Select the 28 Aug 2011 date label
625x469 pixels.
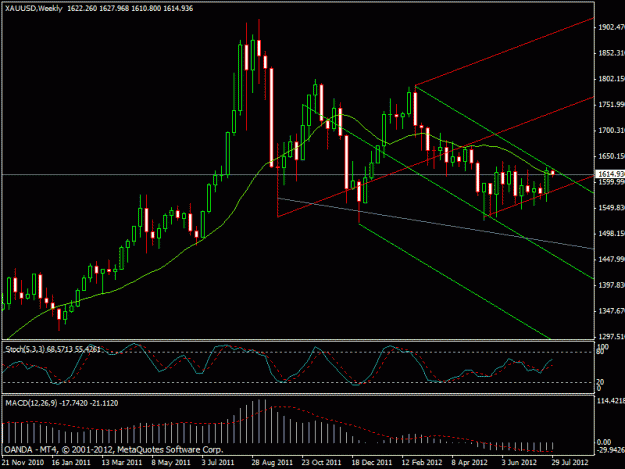pyautogui.click(x=272, y=463)
